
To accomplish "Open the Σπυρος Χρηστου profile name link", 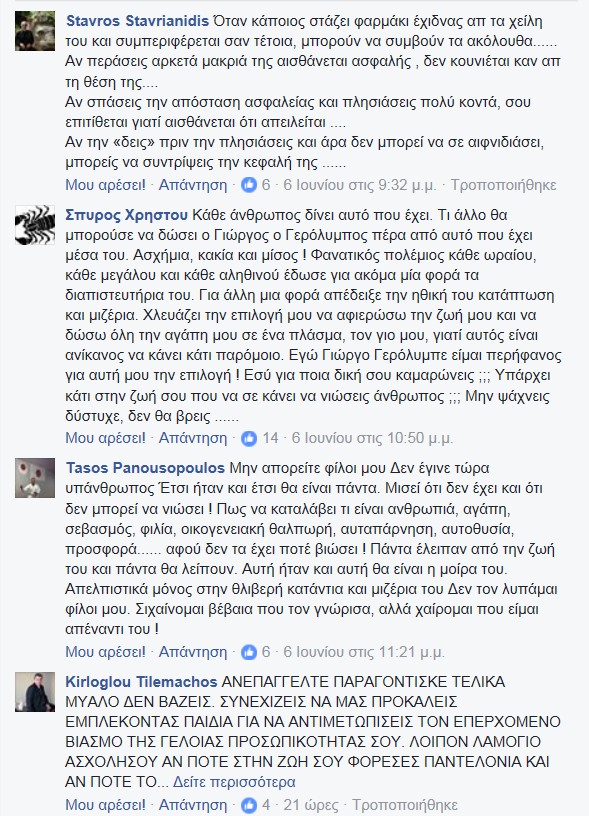I will [x=126, y=215].
